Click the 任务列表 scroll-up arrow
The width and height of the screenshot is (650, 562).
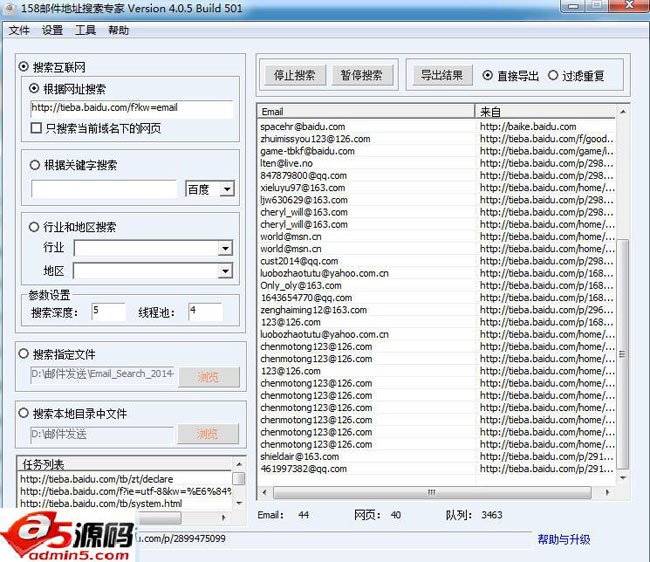pyautogui.click(x=239, y=464)
